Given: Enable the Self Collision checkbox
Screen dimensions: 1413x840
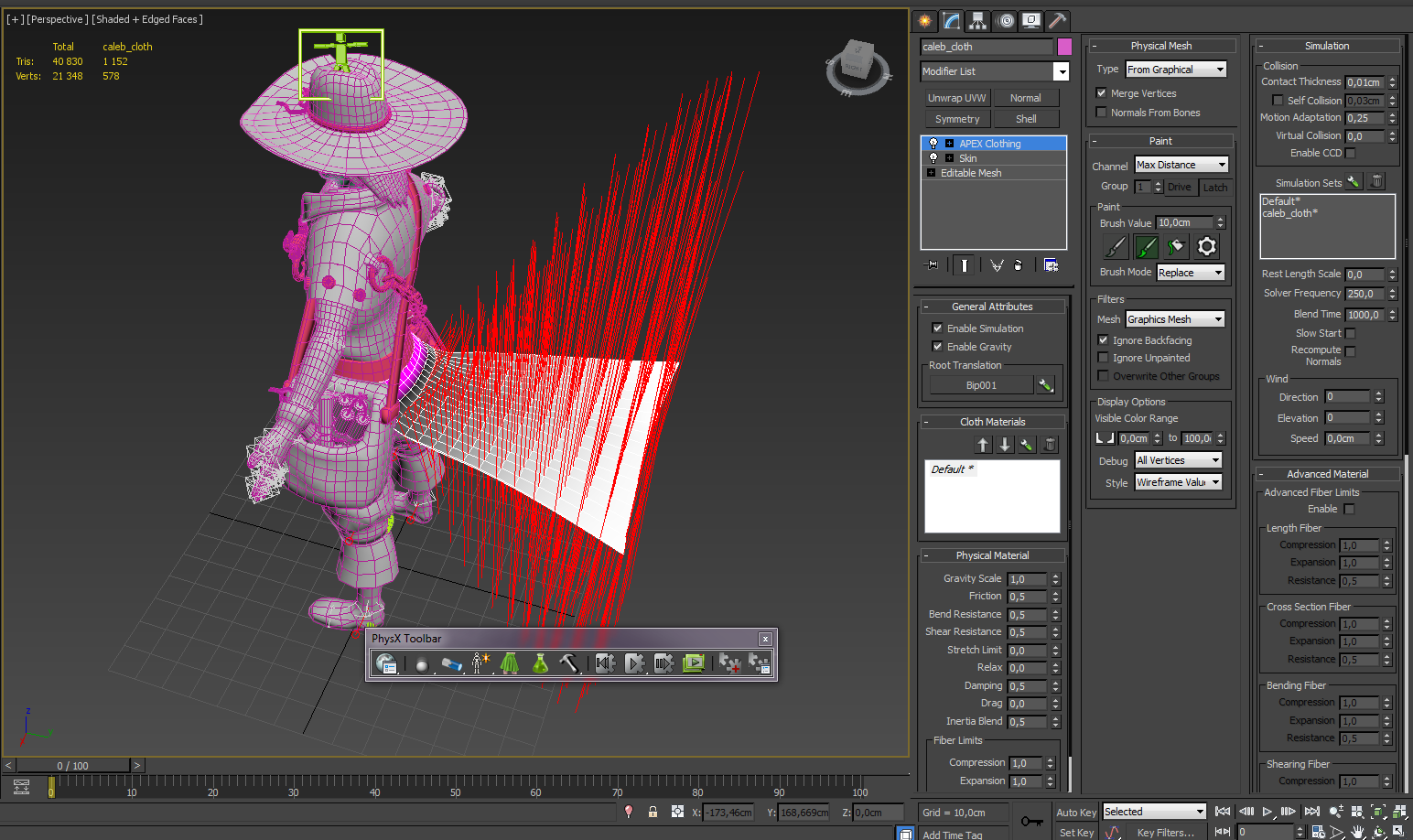Looking at the screenshot, I should pos(1278,101).
